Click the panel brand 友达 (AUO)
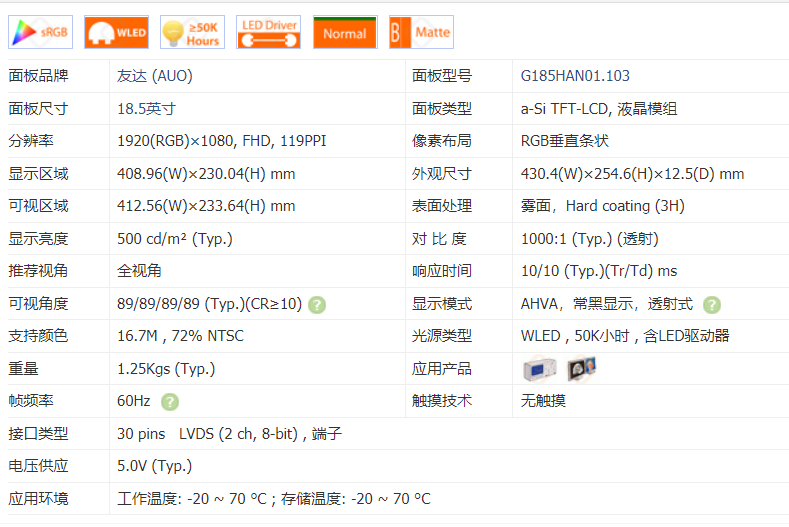This screenshot has width=789, height=527. coord(155,76)
